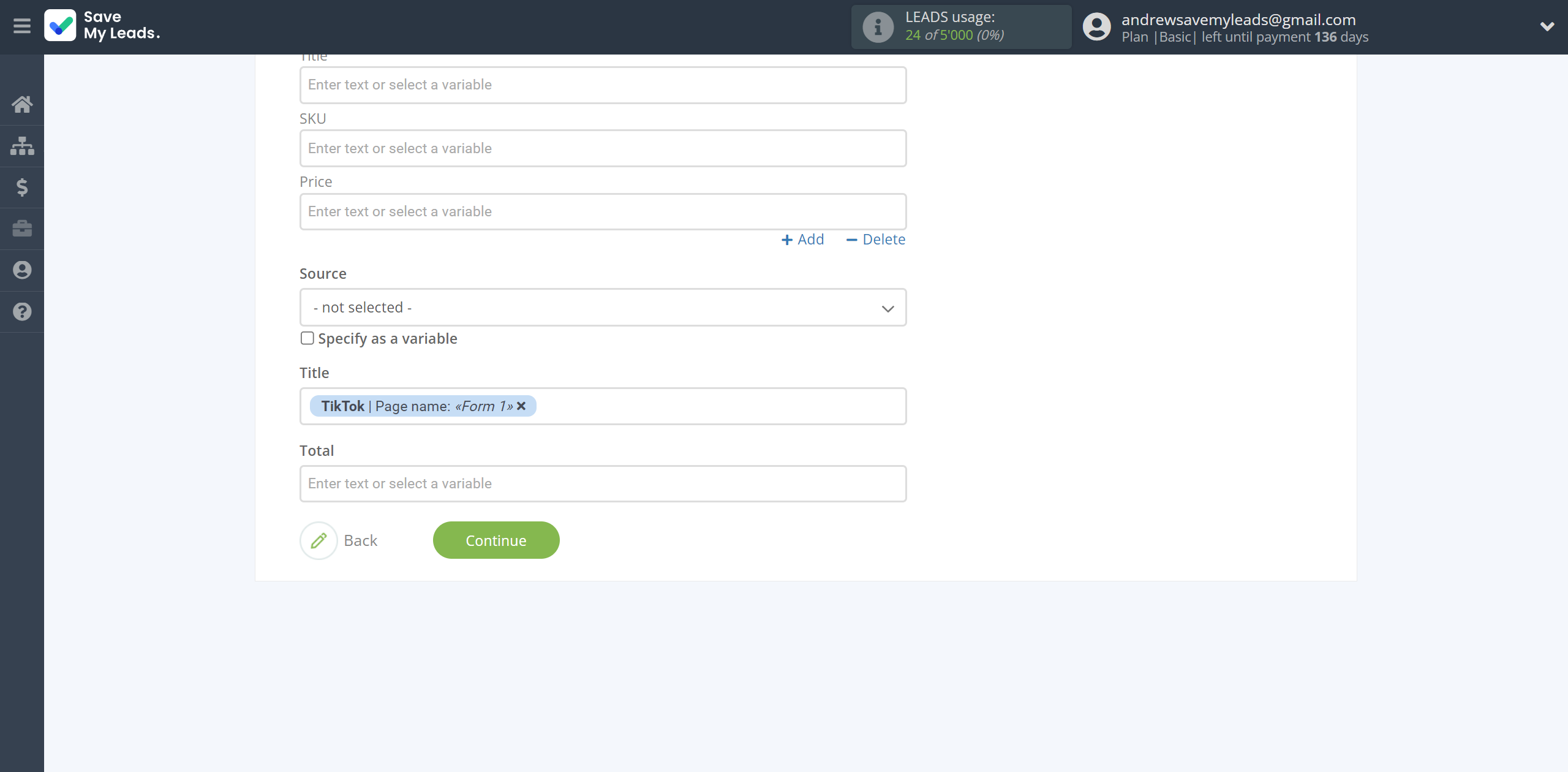Viewport: 1568px width, 772px height.
Task: Focus the SKU input field
Action: (603, 148)
